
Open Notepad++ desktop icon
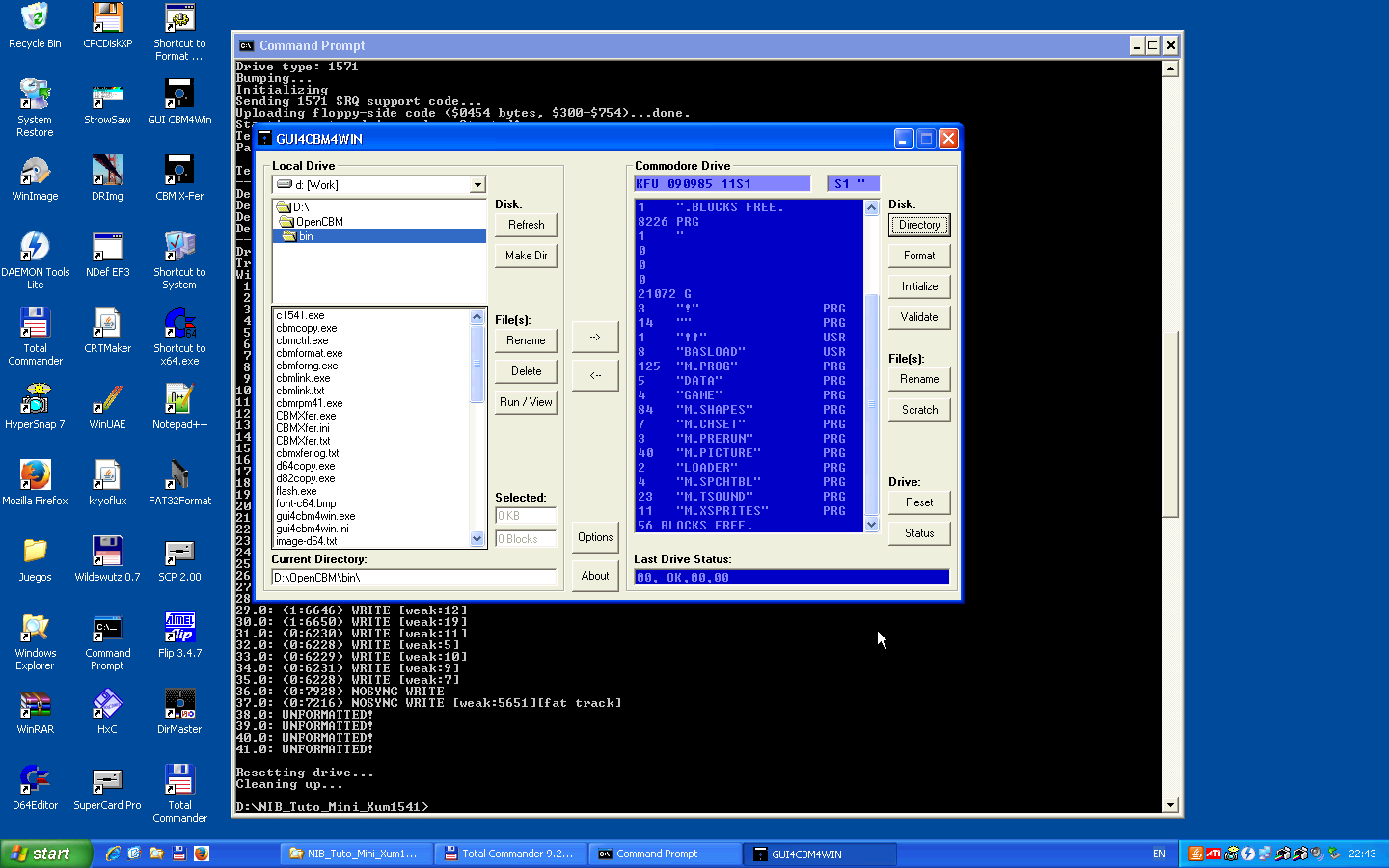pos(179,407)
